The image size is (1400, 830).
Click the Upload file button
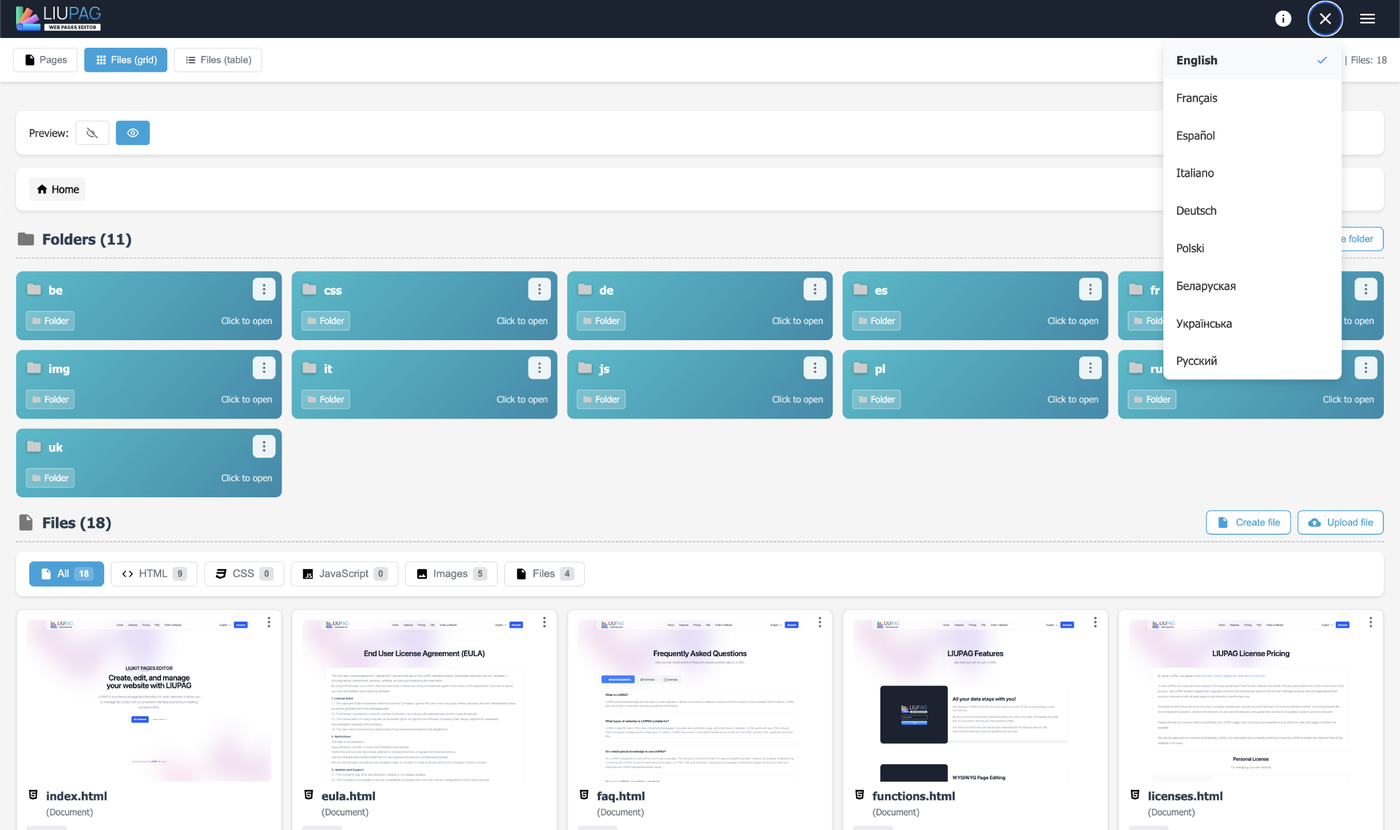1340,523
